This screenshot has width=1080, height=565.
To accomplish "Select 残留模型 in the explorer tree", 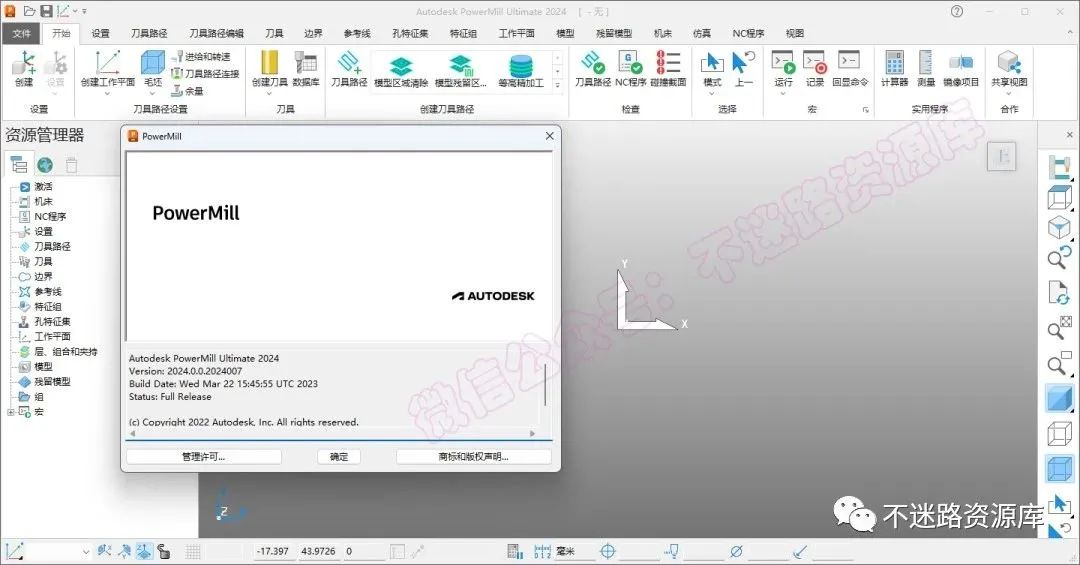I will pos(52,382).
